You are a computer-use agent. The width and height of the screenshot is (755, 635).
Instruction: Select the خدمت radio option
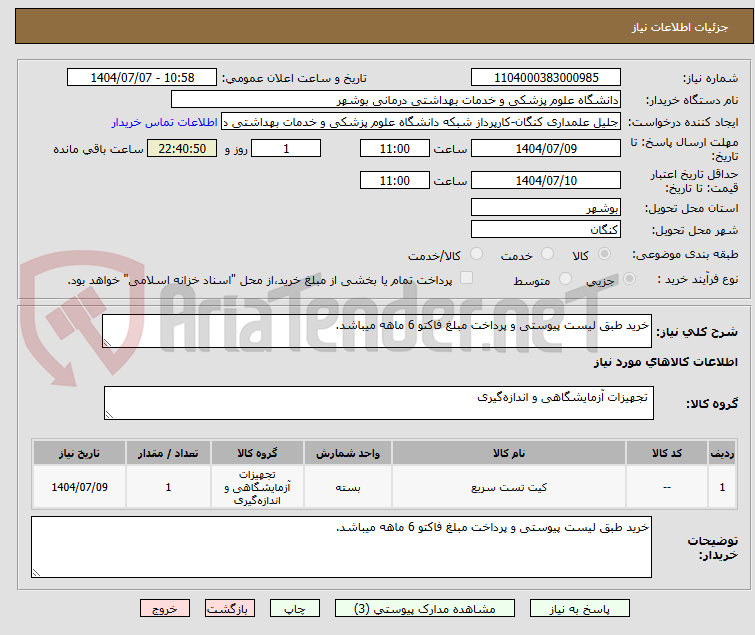[x=547, y=254]
